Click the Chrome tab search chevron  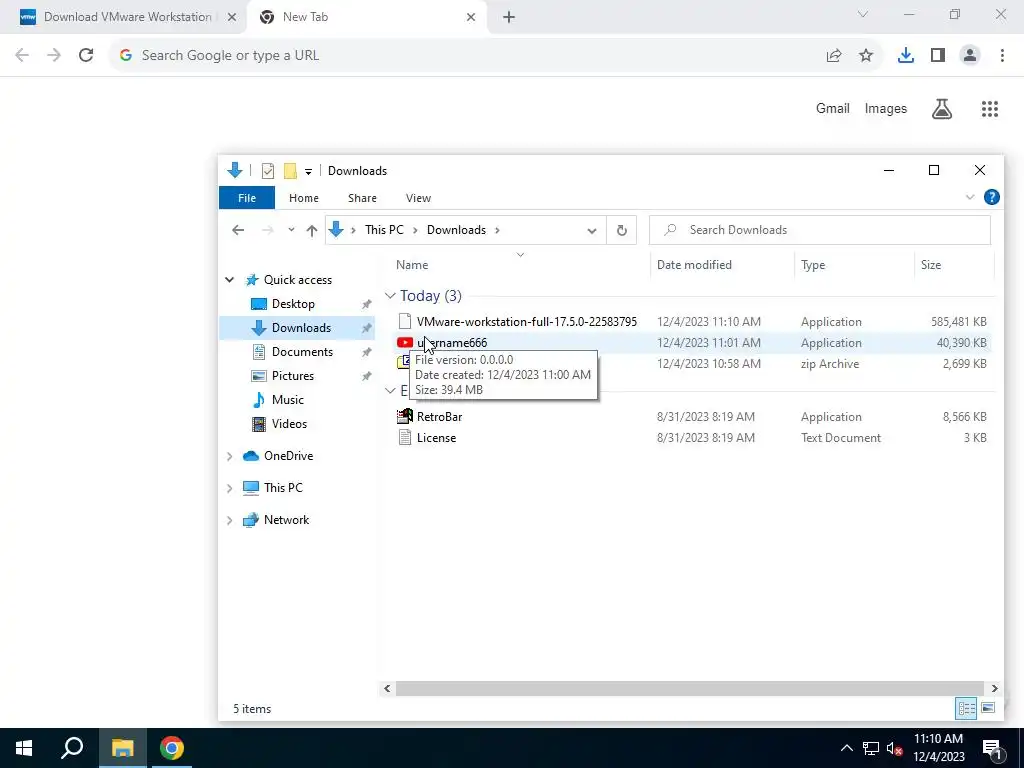[x=863, y=14]
